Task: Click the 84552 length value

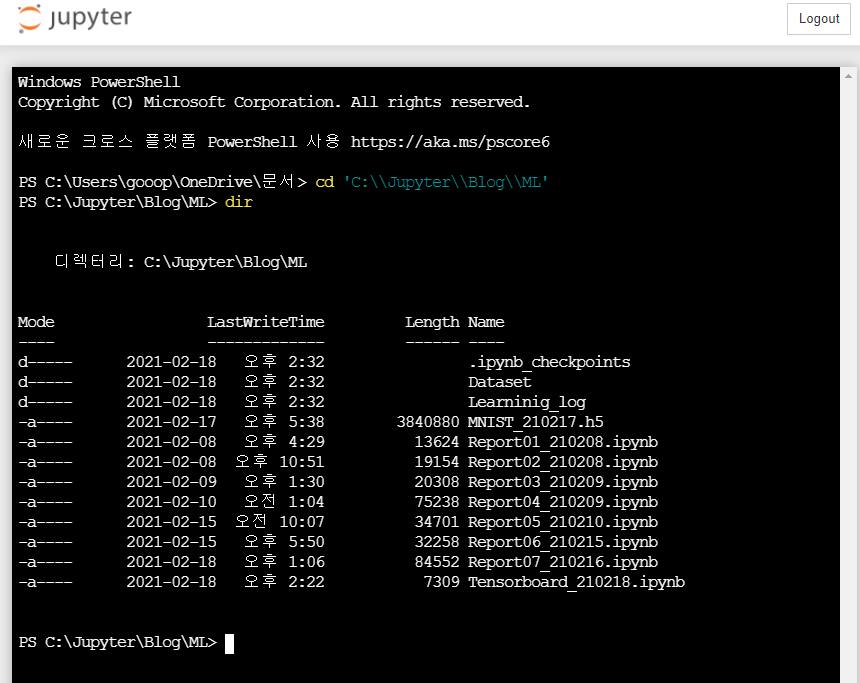Action: pyautogui.click(x=437, y=562)
